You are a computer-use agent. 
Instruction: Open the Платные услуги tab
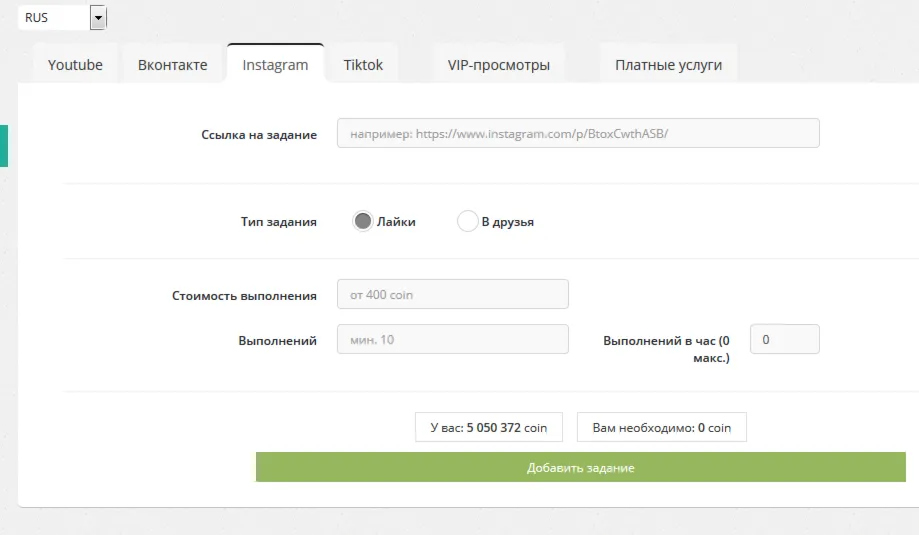click(x=668, y=64)
